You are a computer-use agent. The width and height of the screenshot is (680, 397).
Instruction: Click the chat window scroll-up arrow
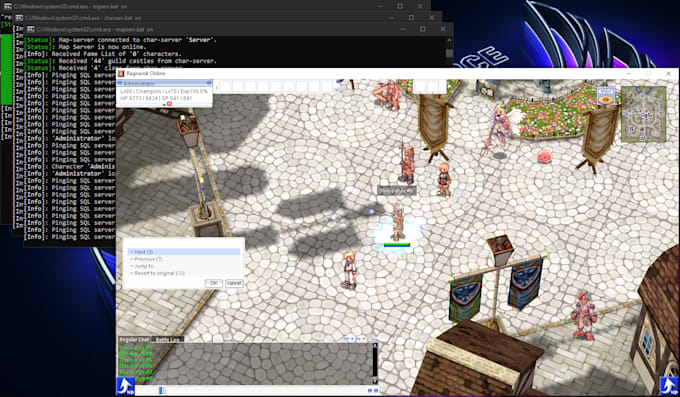(x=375, y=346)
